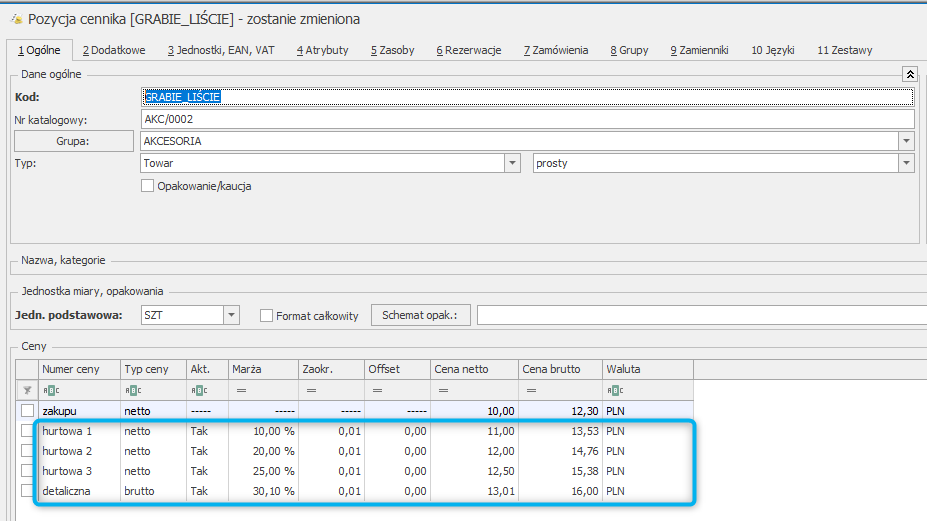
Task: Click the window title icon
Action: pos(17,20)
